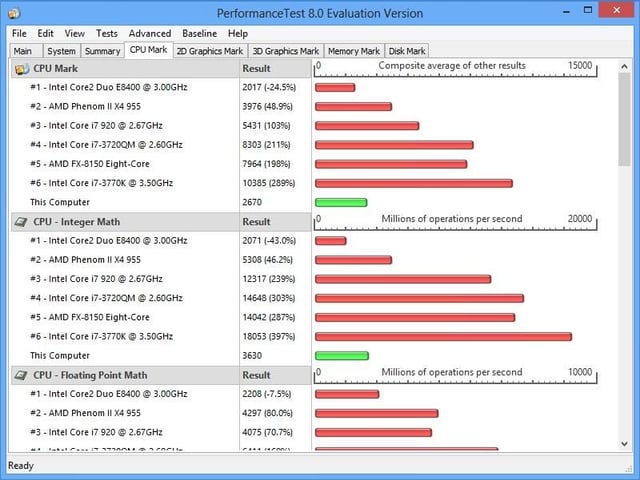The height and width of the screenshot is (480, 640).
Task: Switch to the Disk Mark tab
Action: point(407,51)
